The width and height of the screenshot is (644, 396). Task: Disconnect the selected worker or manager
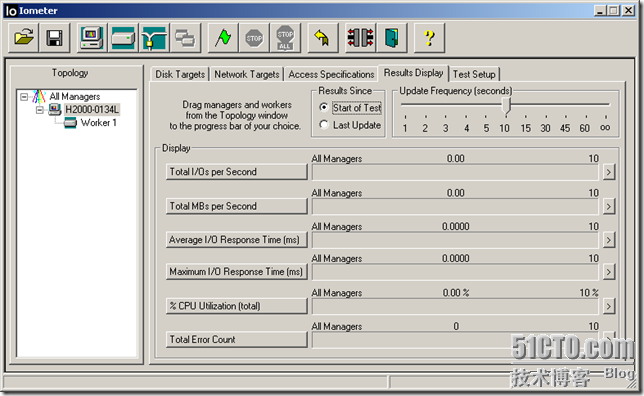pyautogui.click(x=361, y=38)
